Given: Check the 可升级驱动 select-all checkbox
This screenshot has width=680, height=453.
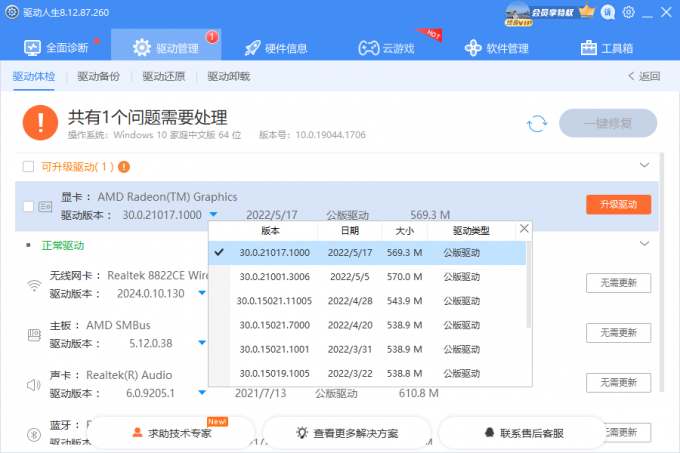Looking at the screenshot, I should point(28,166).
